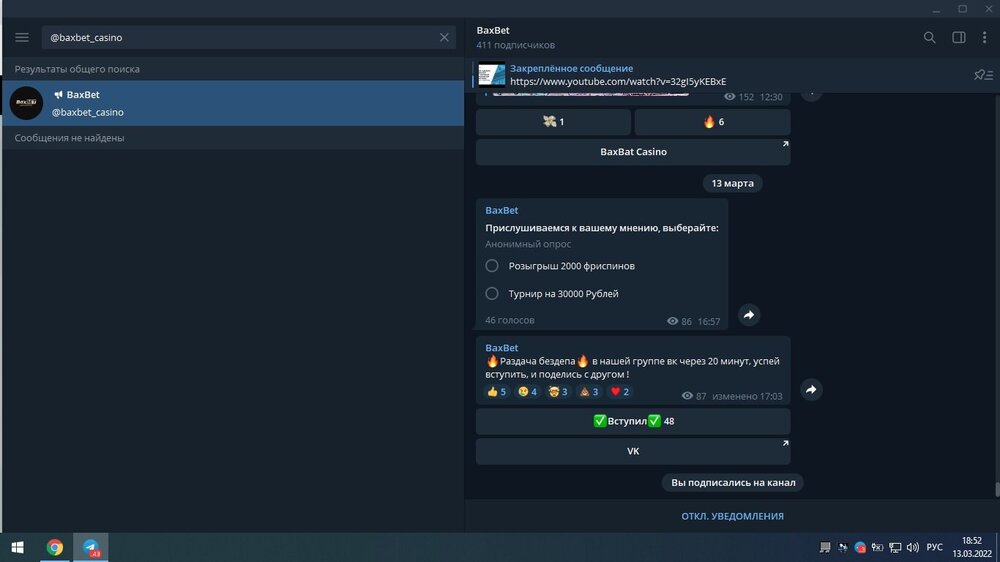Forward the poll message using share arrow
1000x562 pixels.
749,315
